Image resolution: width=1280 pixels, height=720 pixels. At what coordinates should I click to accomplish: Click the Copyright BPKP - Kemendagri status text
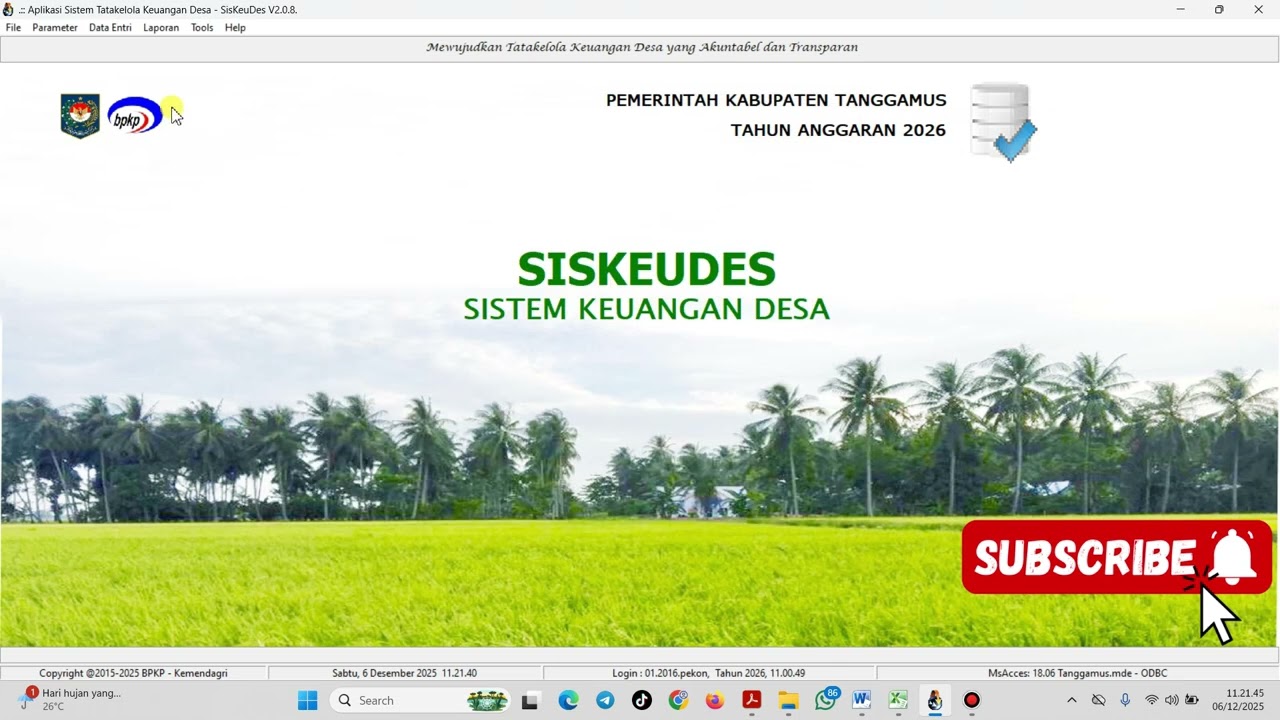[x=133, y=673]
